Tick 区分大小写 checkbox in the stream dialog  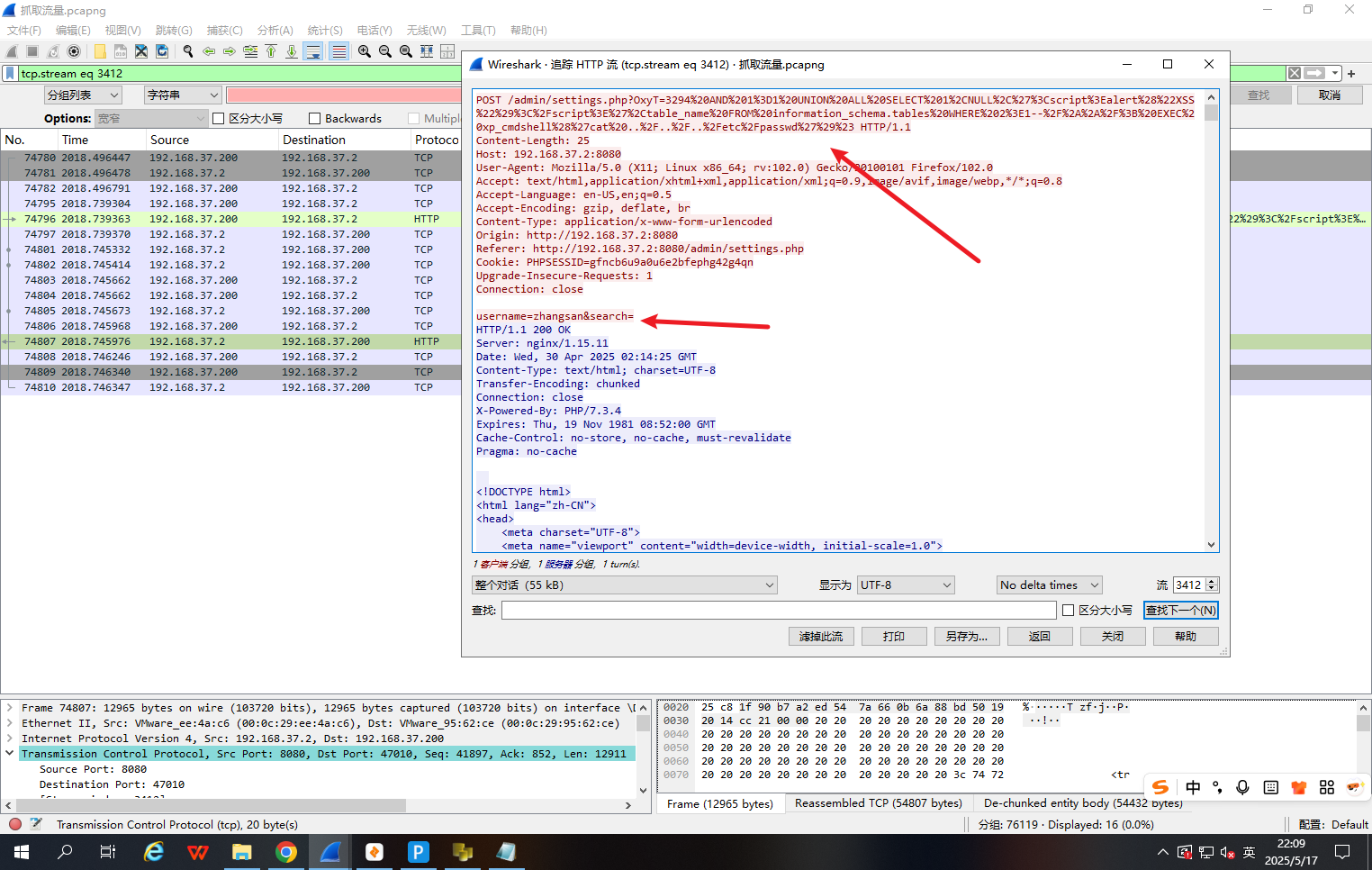click(1069, 611)
